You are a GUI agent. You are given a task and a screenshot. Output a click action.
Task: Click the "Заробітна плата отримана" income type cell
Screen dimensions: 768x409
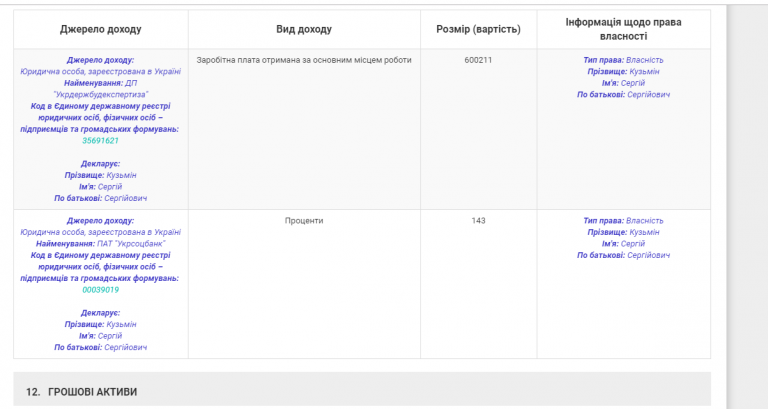click(304, 60)
